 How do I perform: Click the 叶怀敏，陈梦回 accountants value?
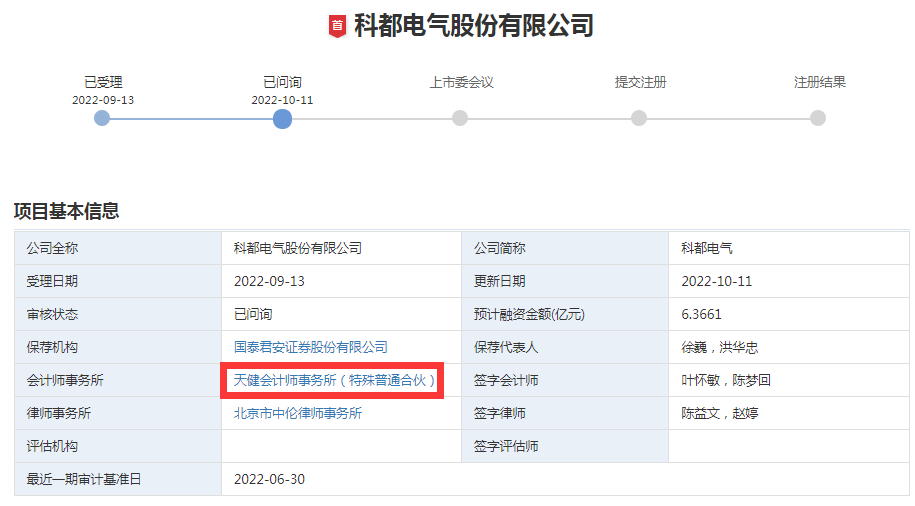pos(726,381)
